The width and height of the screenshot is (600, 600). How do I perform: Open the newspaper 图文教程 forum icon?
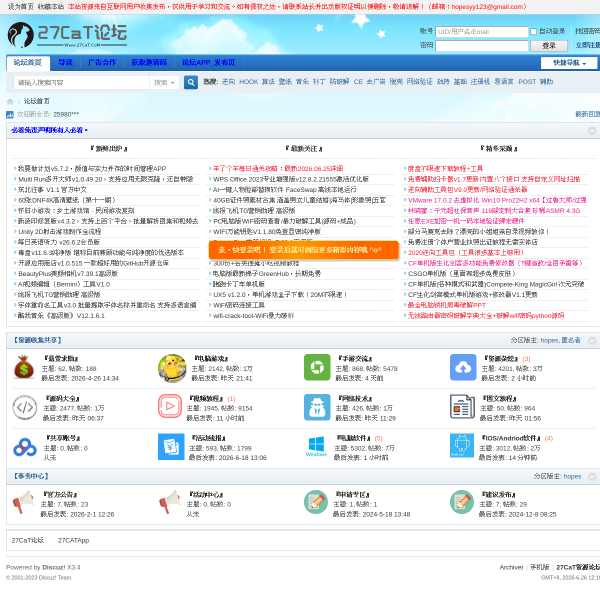pyautogui.click(x=462, y=407)
